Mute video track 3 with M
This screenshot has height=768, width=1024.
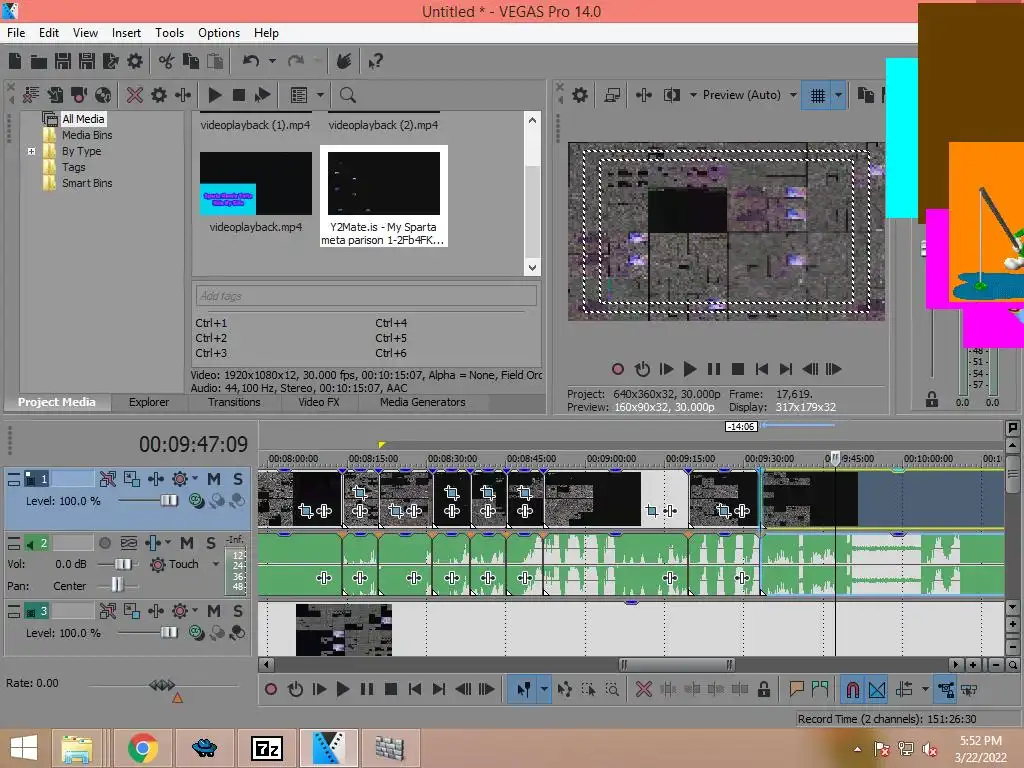[x=214, y=611]
